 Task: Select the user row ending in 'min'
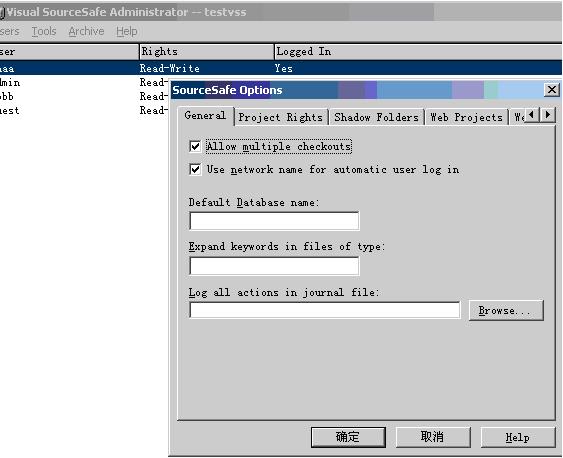(84, 83)
